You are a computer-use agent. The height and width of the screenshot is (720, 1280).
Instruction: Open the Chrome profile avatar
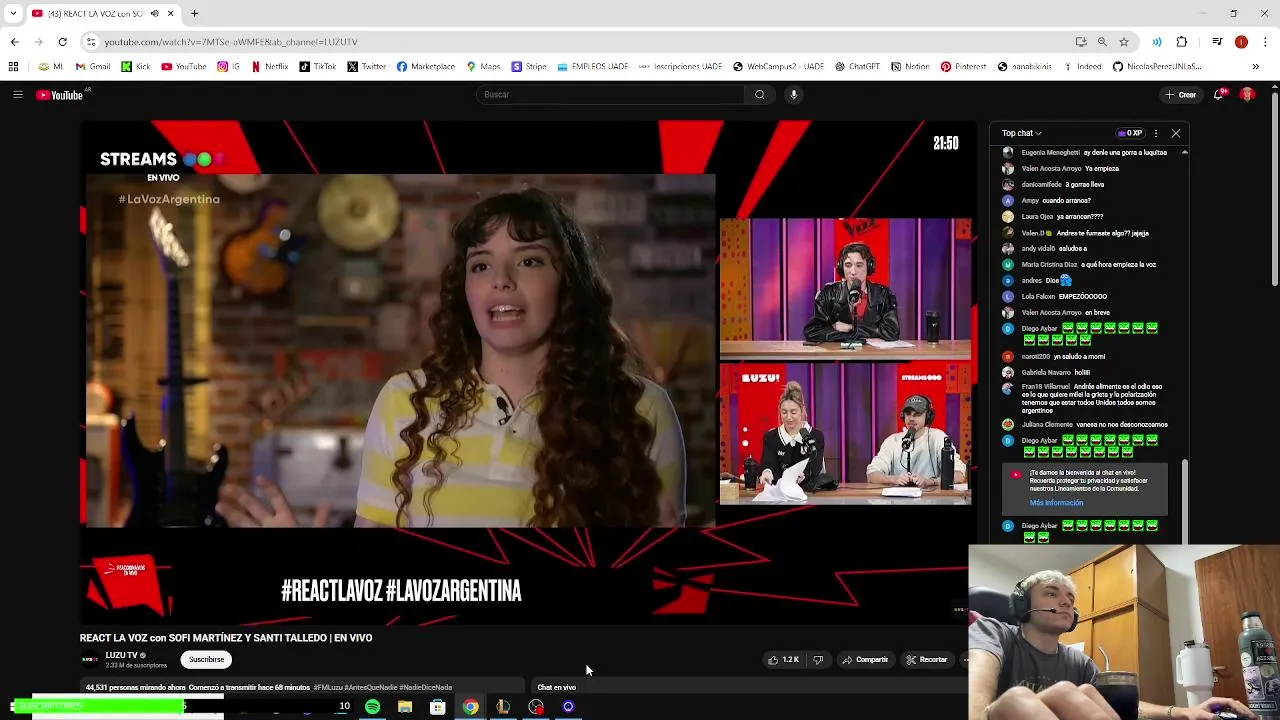(x=1241, y=42)
